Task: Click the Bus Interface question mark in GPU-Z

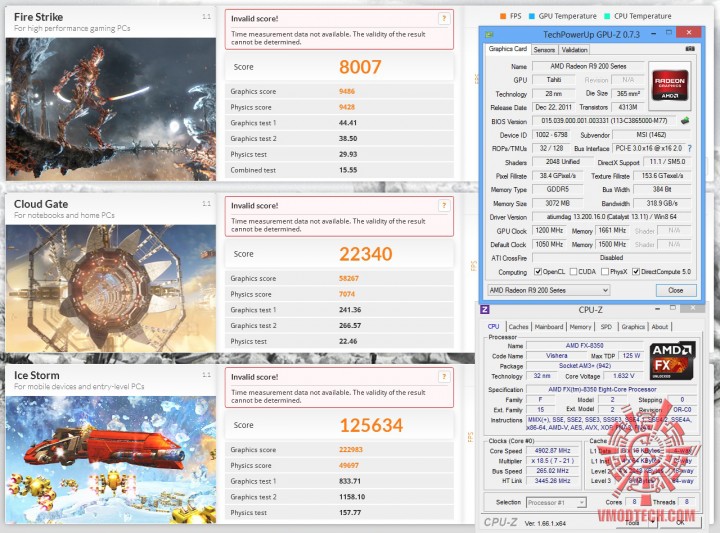Action: (x=690, y=148)
